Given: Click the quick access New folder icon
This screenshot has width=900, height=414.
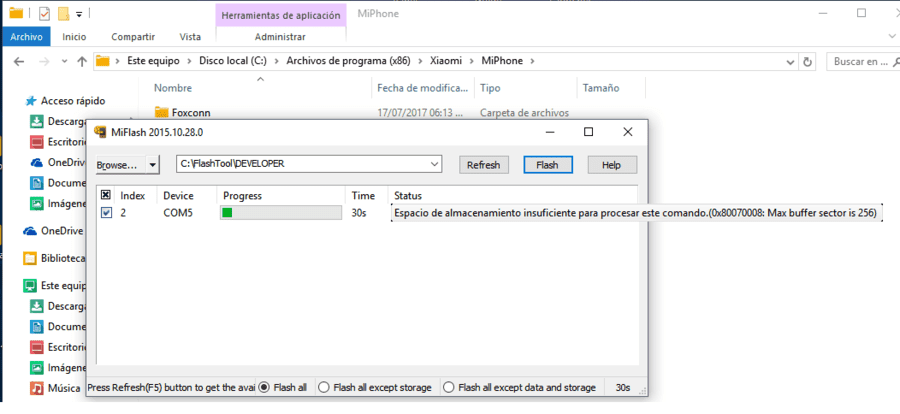Looking at the screenshot, I should pos(63,13).
